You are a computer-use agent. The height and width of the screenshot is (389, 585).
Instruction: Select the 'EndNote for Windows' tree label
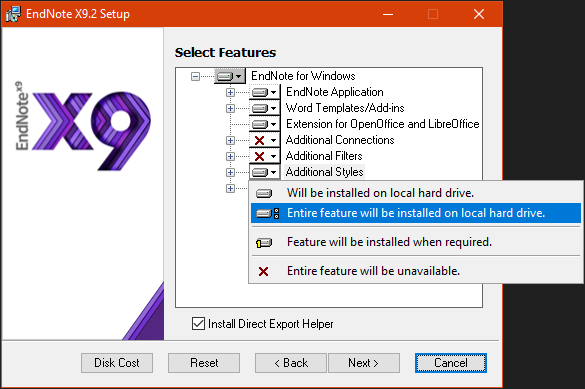coord(303,76)
